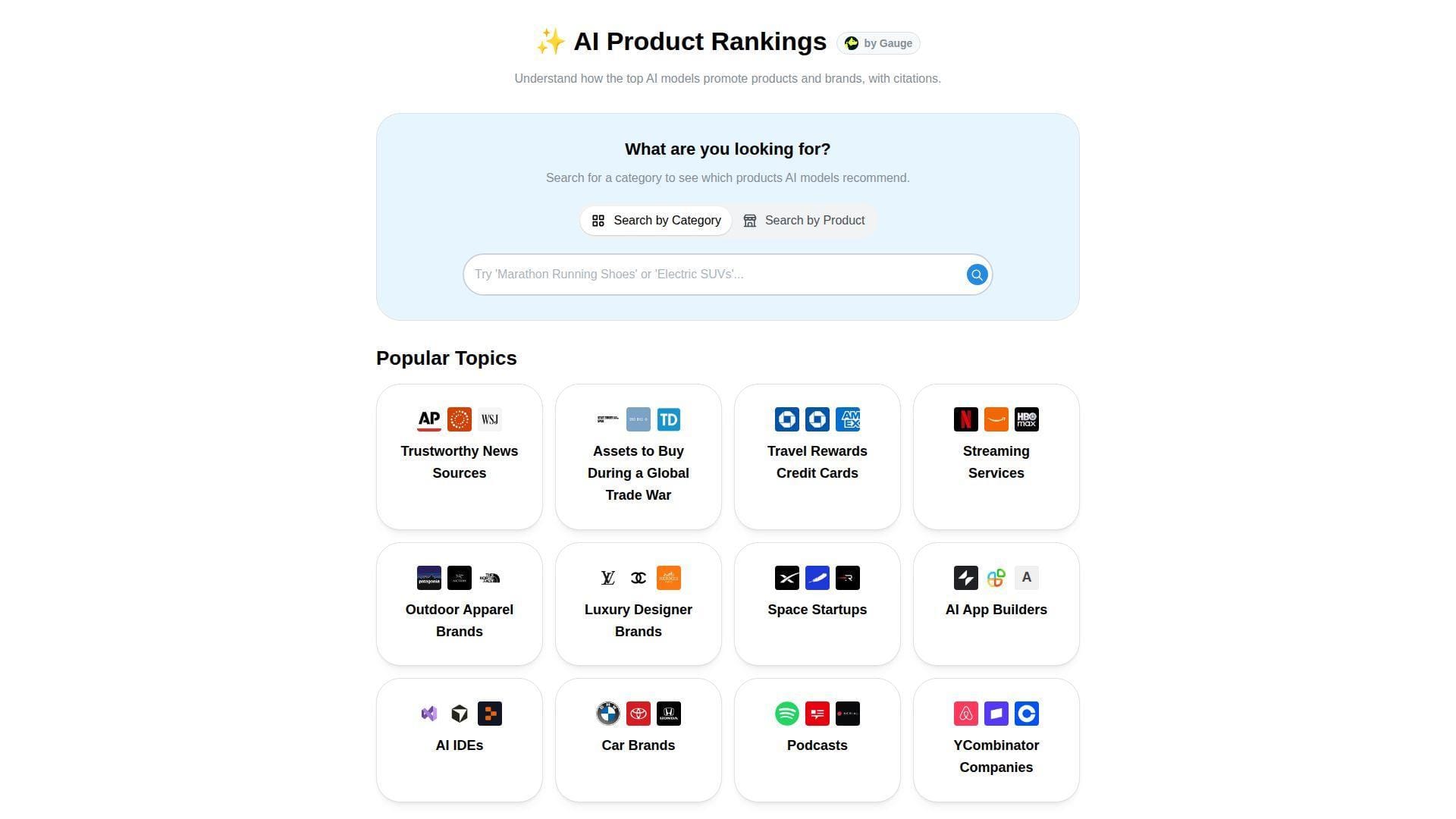The width and height of the screenshot is (1456, 819).
Task: Switch to Search by Product mode
Action: [x=805, y=220]
